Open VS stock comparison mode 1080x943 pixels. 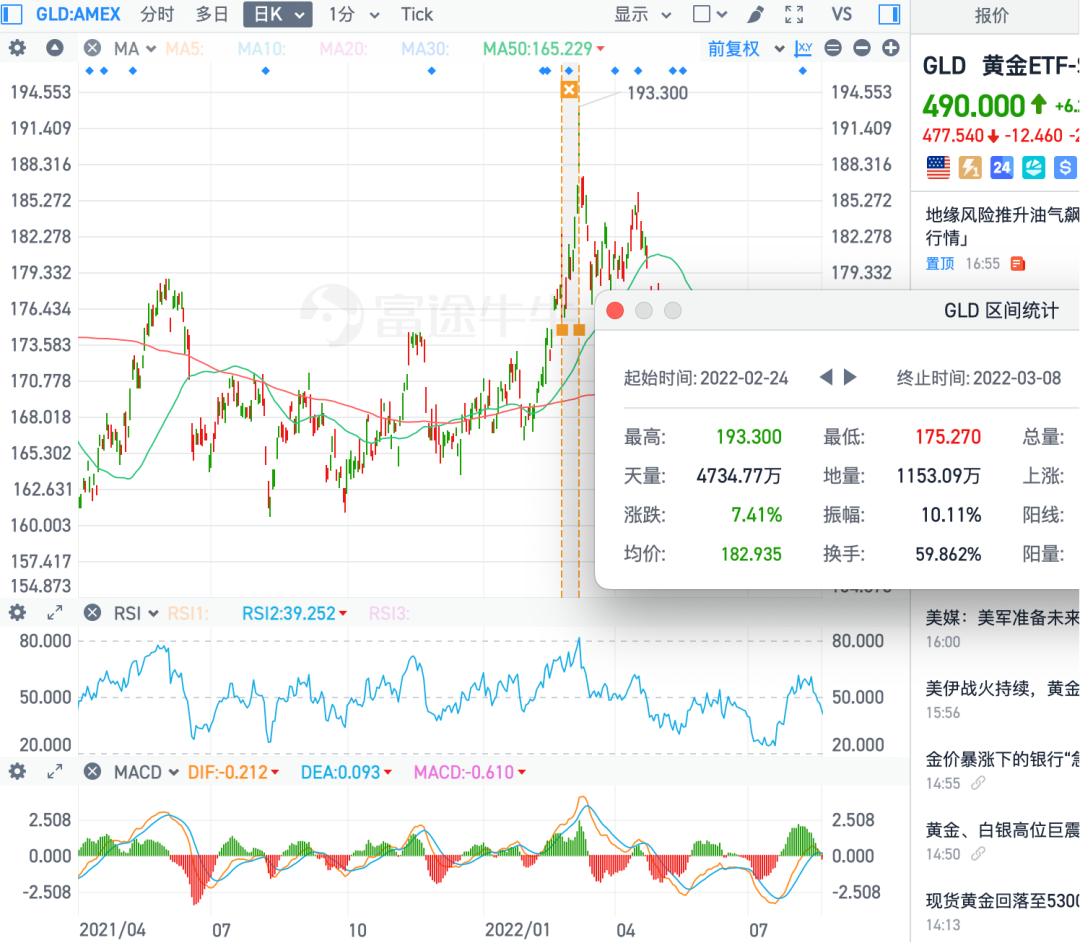pos(842,14)
